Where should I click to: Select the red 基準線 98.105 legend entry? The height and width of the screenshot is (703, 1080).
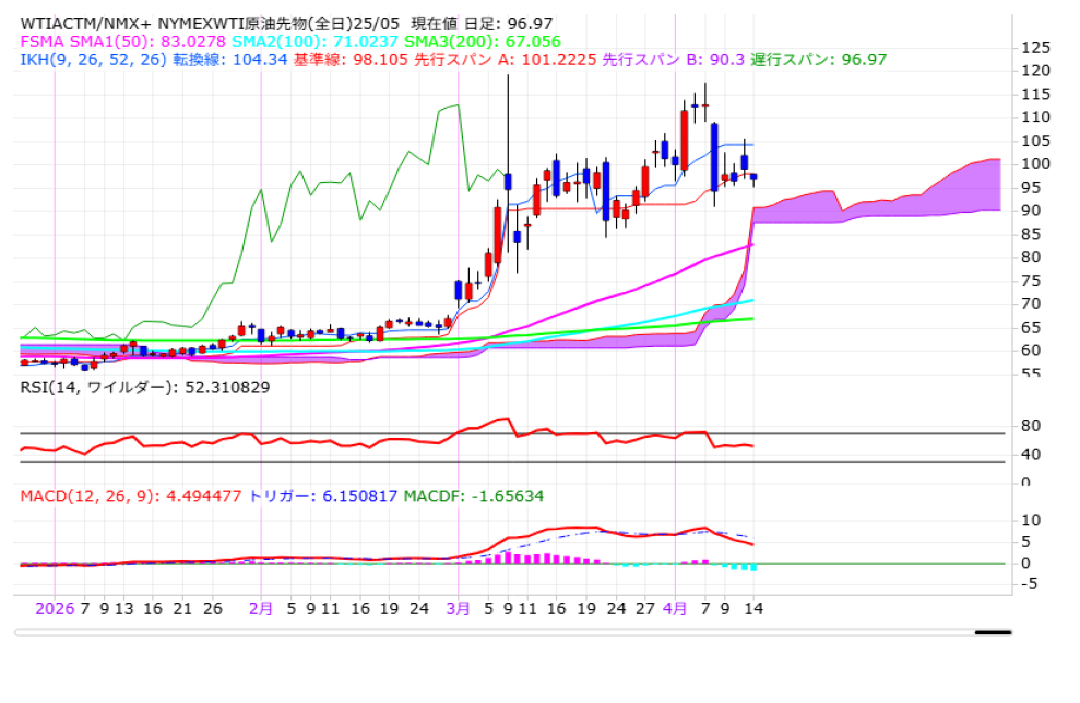click(x=348, y=59)
